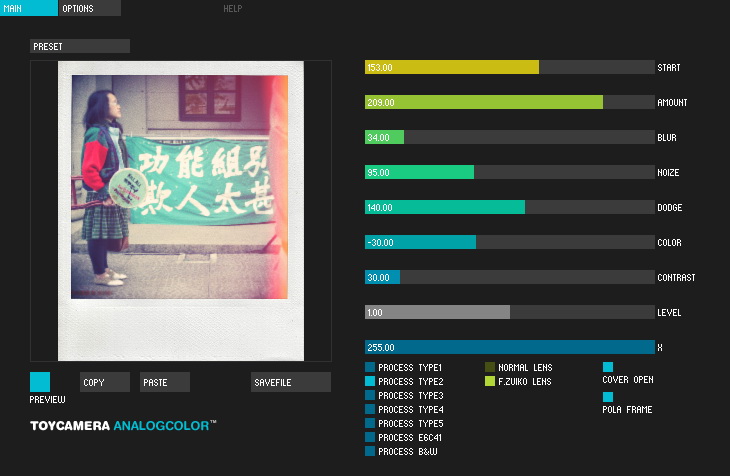Toggle the Pola Frame square

click(608, 397)
